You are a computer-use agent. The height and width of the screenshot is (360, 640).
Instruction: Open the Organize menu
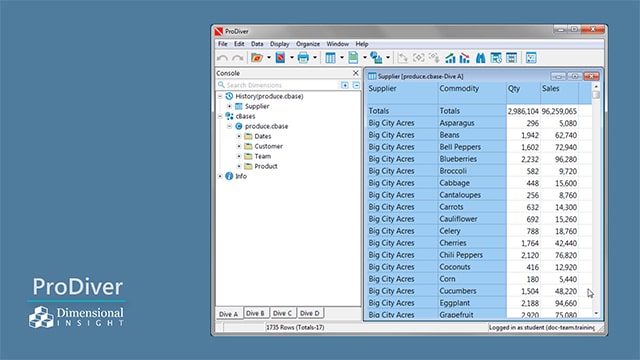point(308,44)
